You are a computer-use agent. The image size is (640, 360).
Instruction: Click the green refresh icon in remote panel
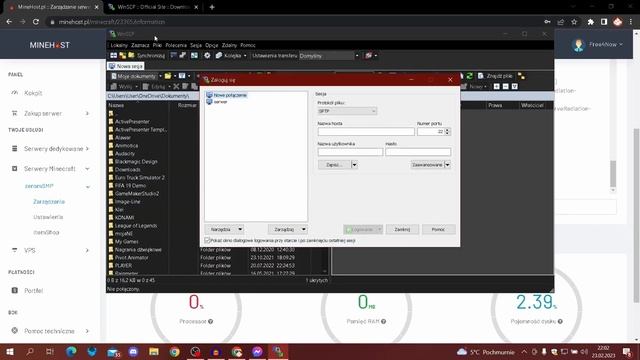pos(469,76)
